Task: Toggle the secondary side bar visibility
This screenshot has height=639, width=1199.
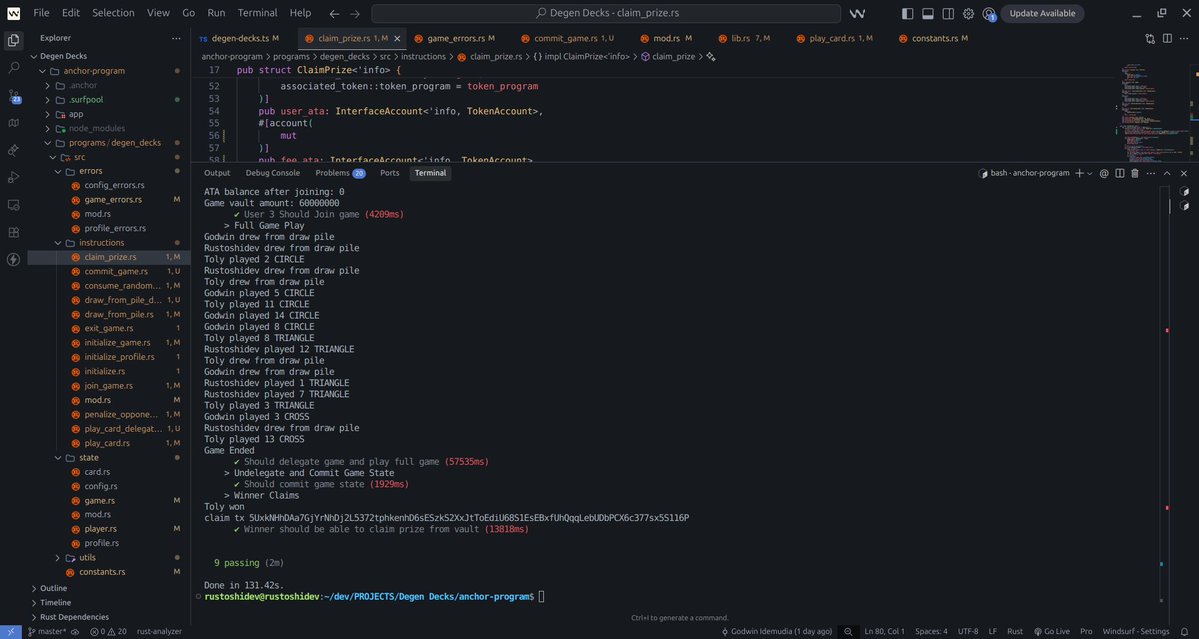Action: (948, 13)
